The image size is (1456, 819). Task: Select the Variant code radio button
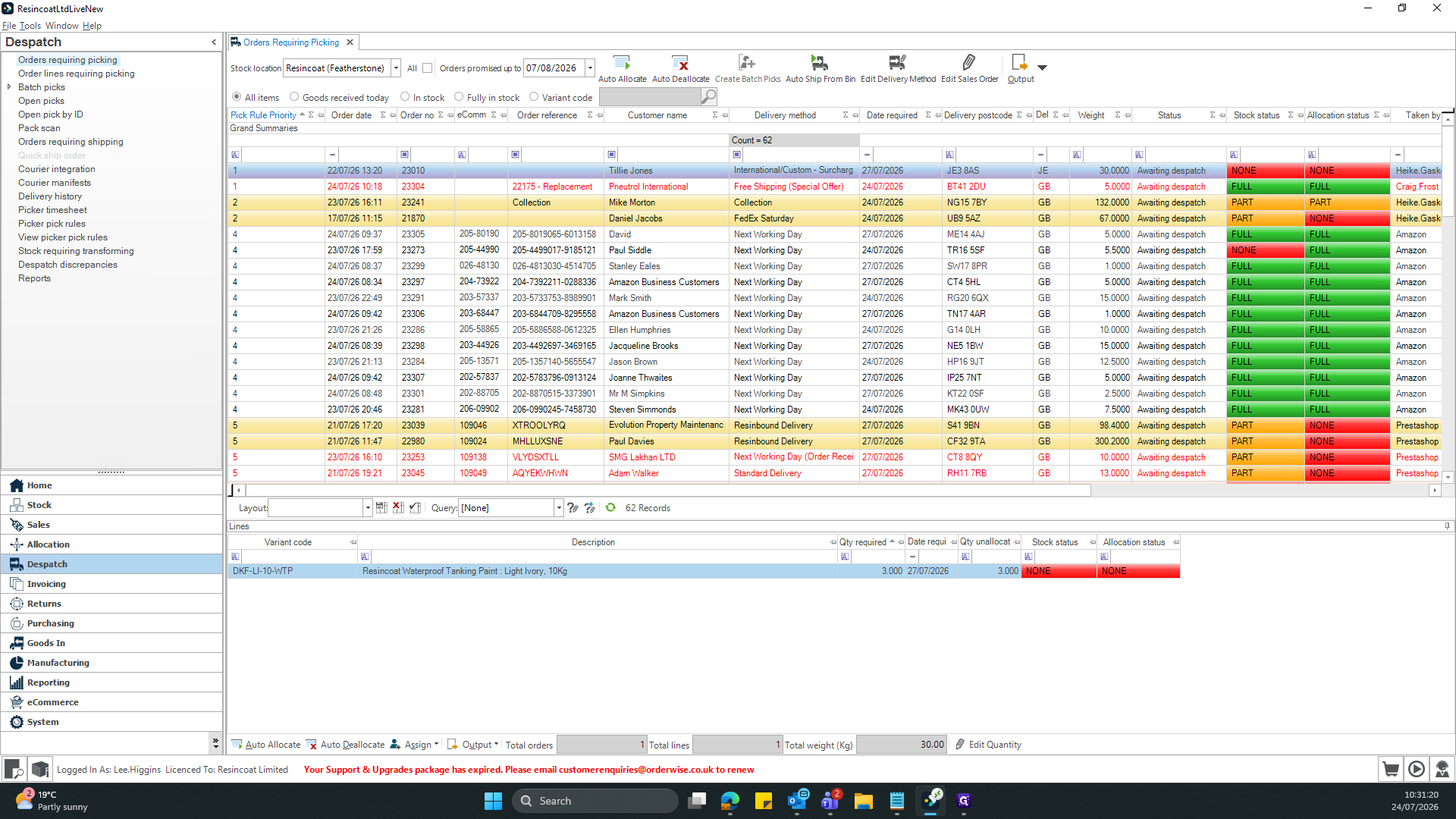tap(534, 97)
